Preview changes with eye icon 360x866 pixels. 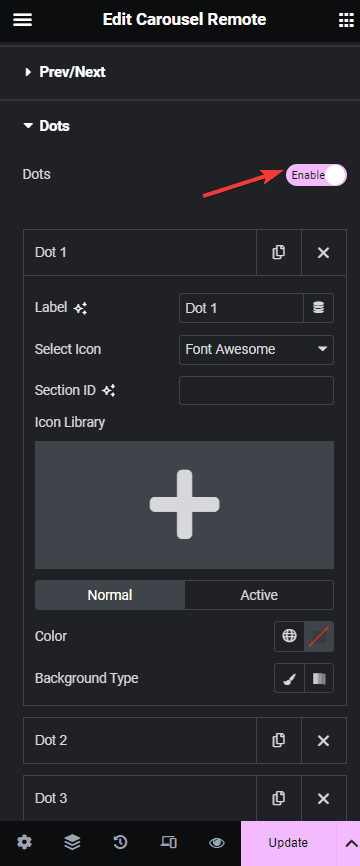coord(217,843)
